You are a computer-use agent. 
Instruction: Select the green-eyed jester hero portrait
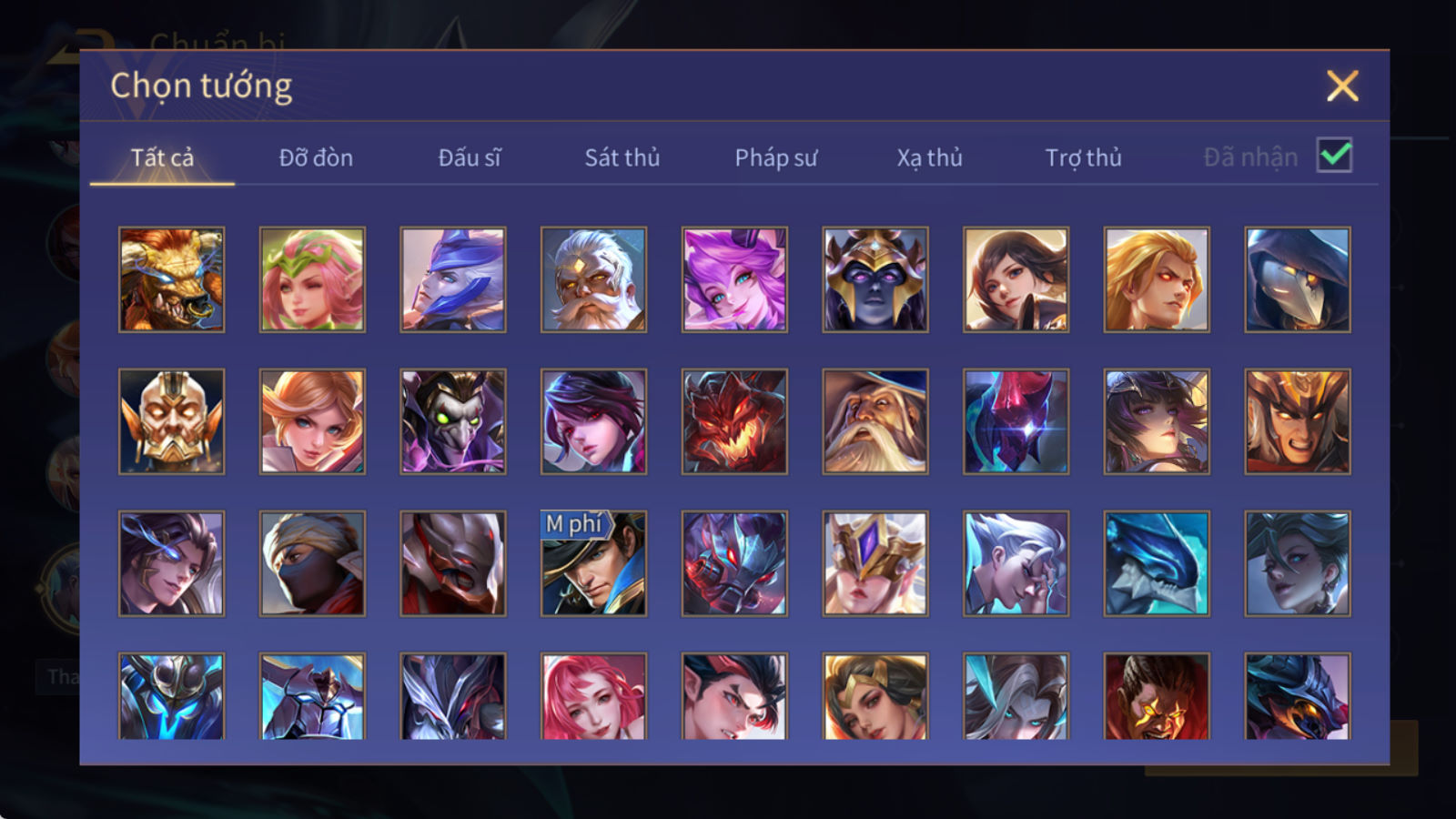pos(453,421)
